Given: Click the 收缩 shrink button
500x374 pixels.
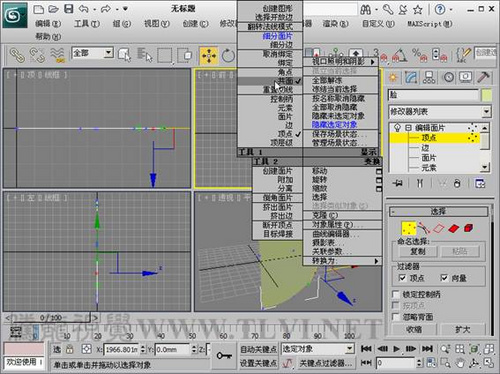Looking at the screenshot, I should (x=414, y=330).
